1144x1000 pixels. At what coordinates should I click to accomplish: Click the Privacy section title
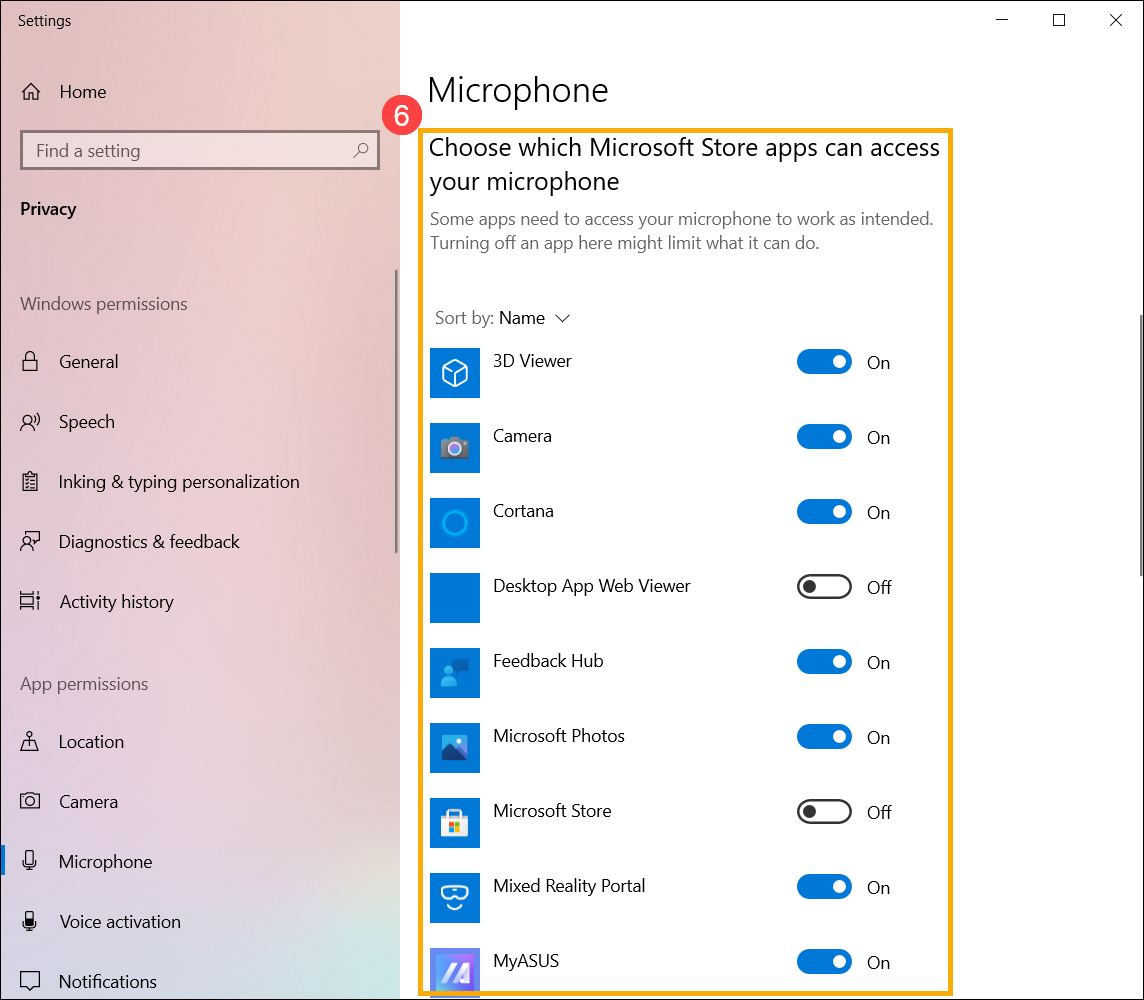(48, 209)
